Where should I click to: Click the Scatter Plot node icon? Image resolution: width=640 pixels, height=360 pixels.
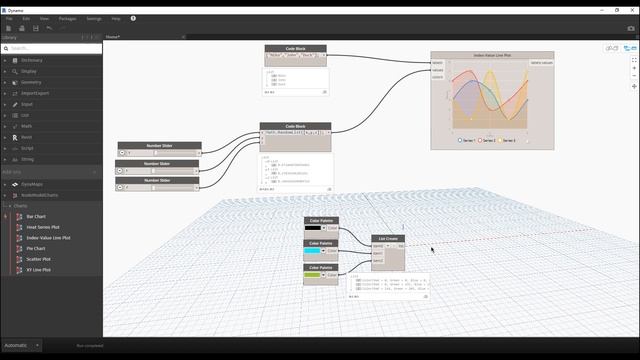(x=19, y=259)
